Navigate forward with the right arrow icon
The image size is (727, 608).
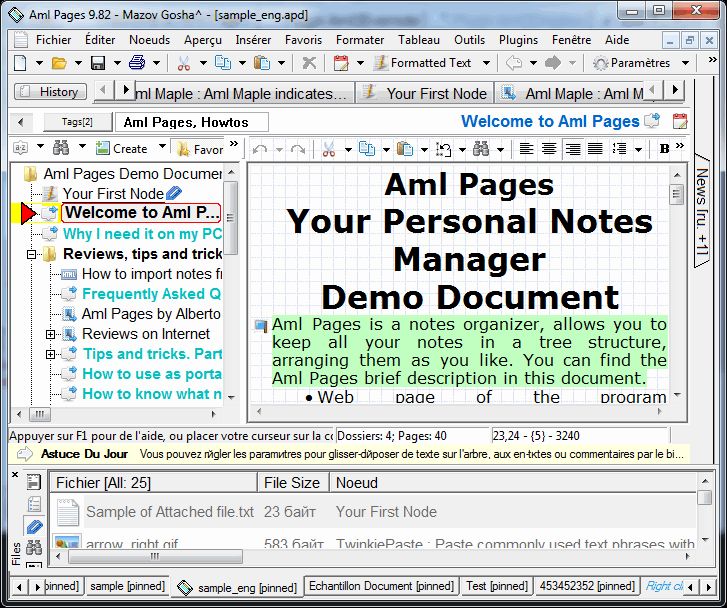tap(553, 63)
